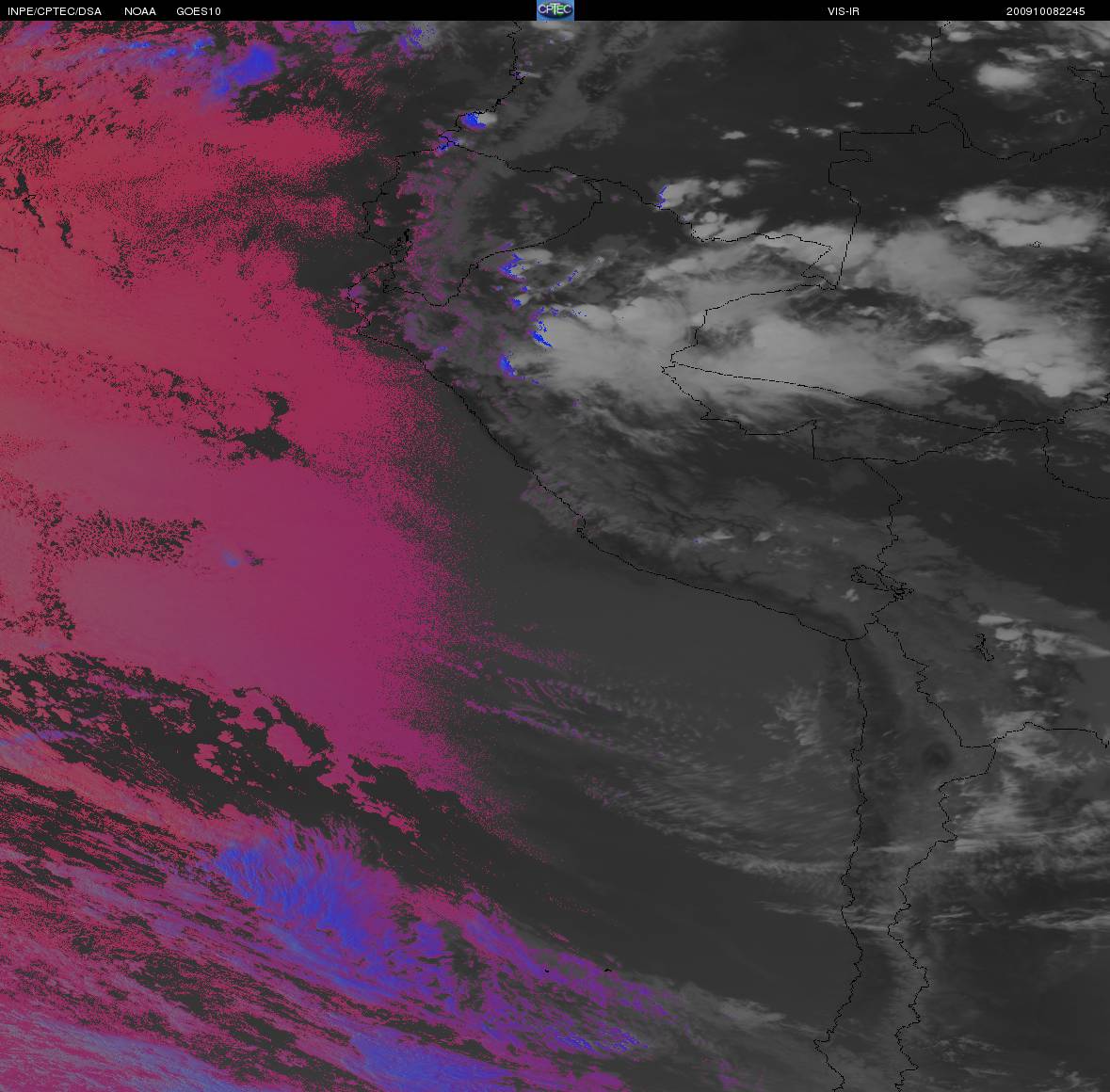Image resolution: width=1110 pixels, height=1092 pixels.
Task: Click the small blue patch near the northern border line
Action: [663, 196]
